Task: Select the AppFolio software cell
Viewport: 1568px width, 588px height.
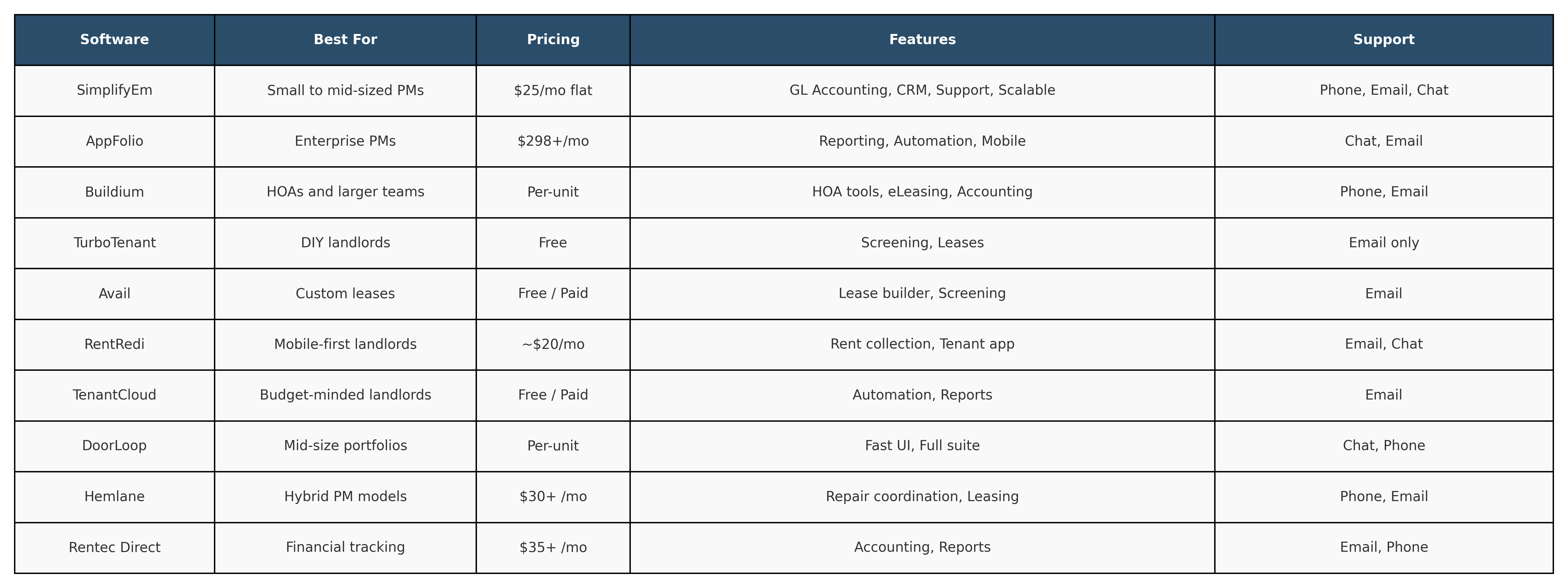Action: tap(114, 141)
